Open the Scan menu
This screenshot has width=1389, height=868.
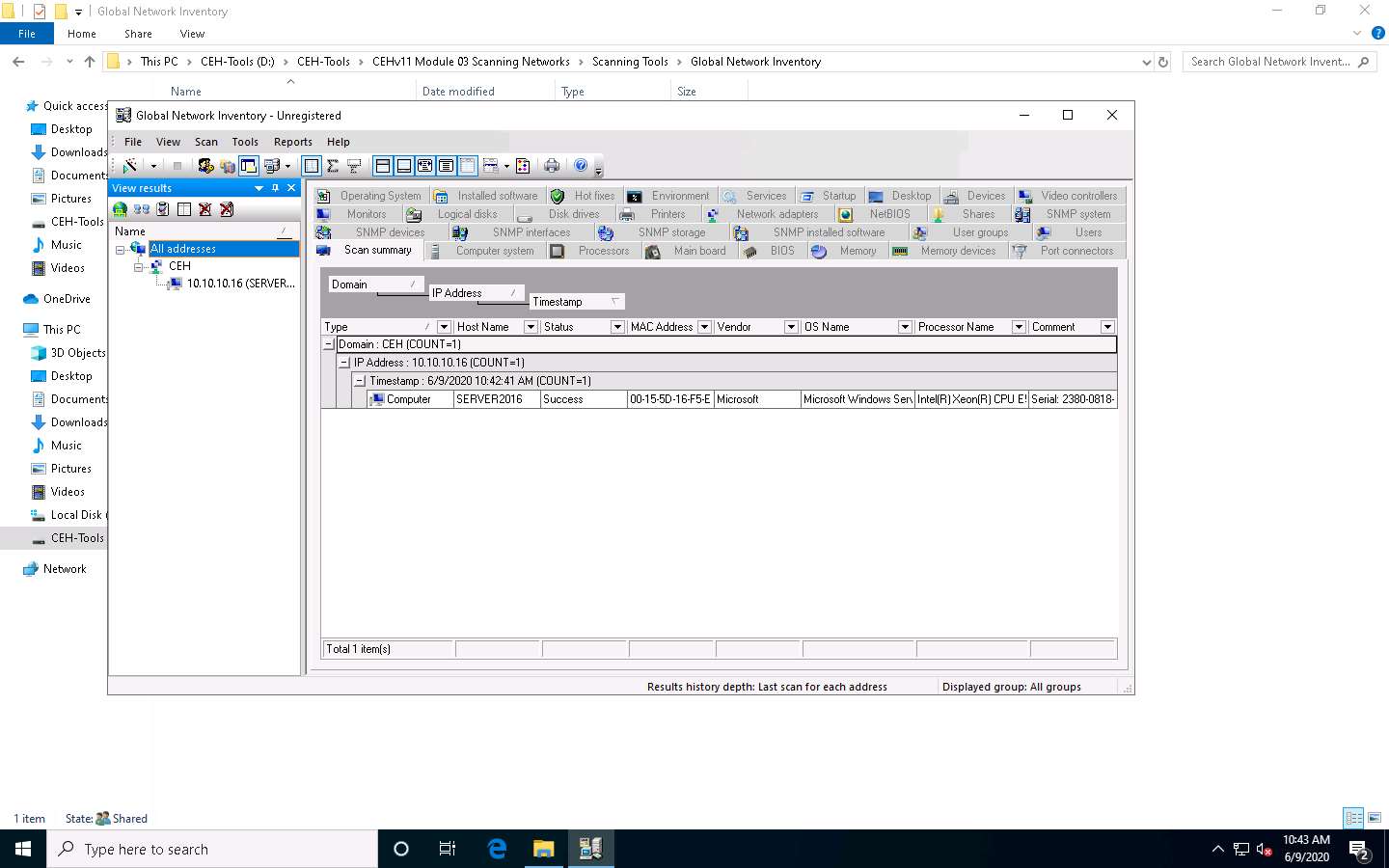coord(206,142)
